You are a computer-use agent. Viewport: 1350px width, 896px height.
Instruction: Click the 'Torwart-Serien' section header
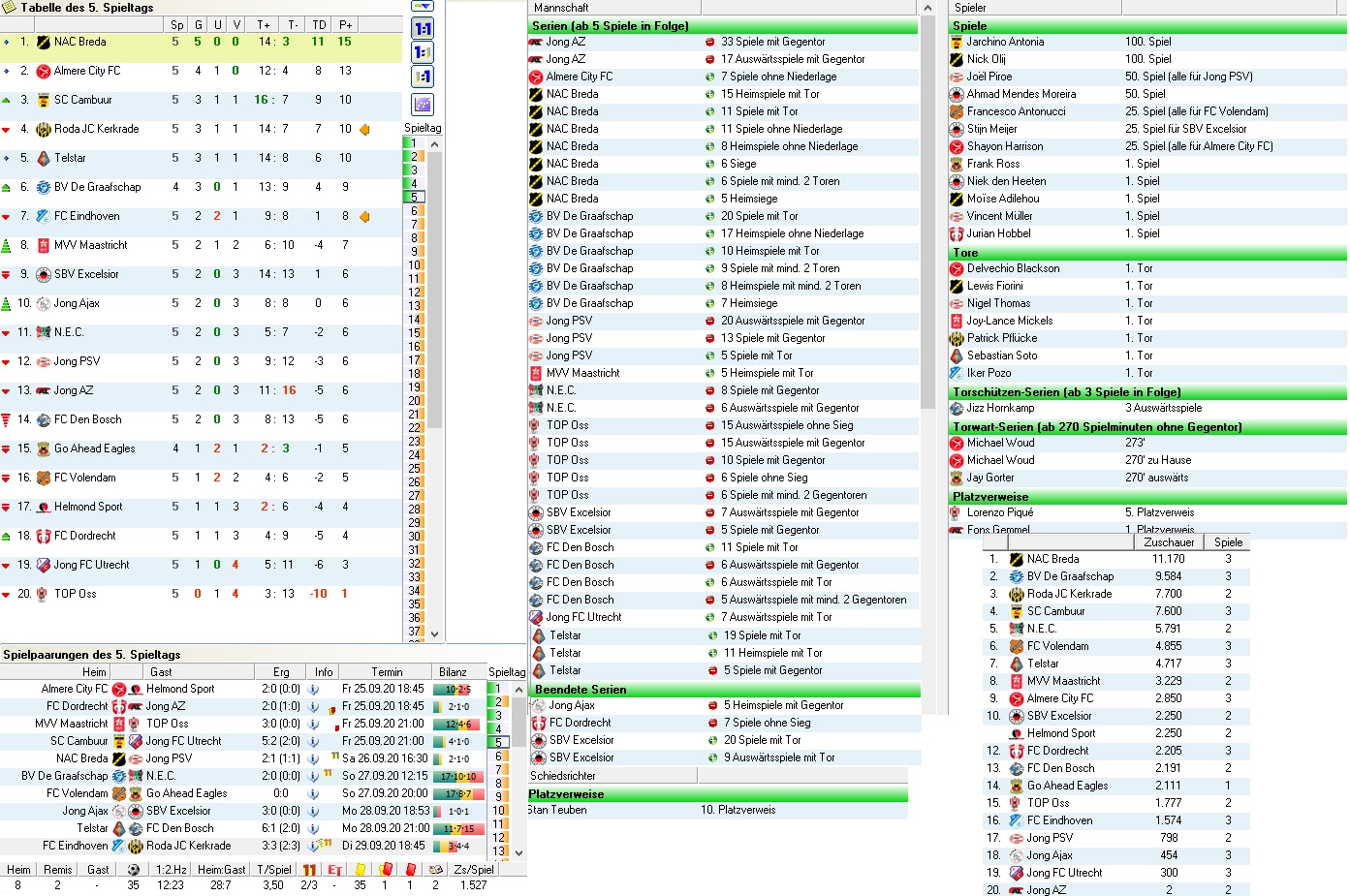tap(1147, 426)
